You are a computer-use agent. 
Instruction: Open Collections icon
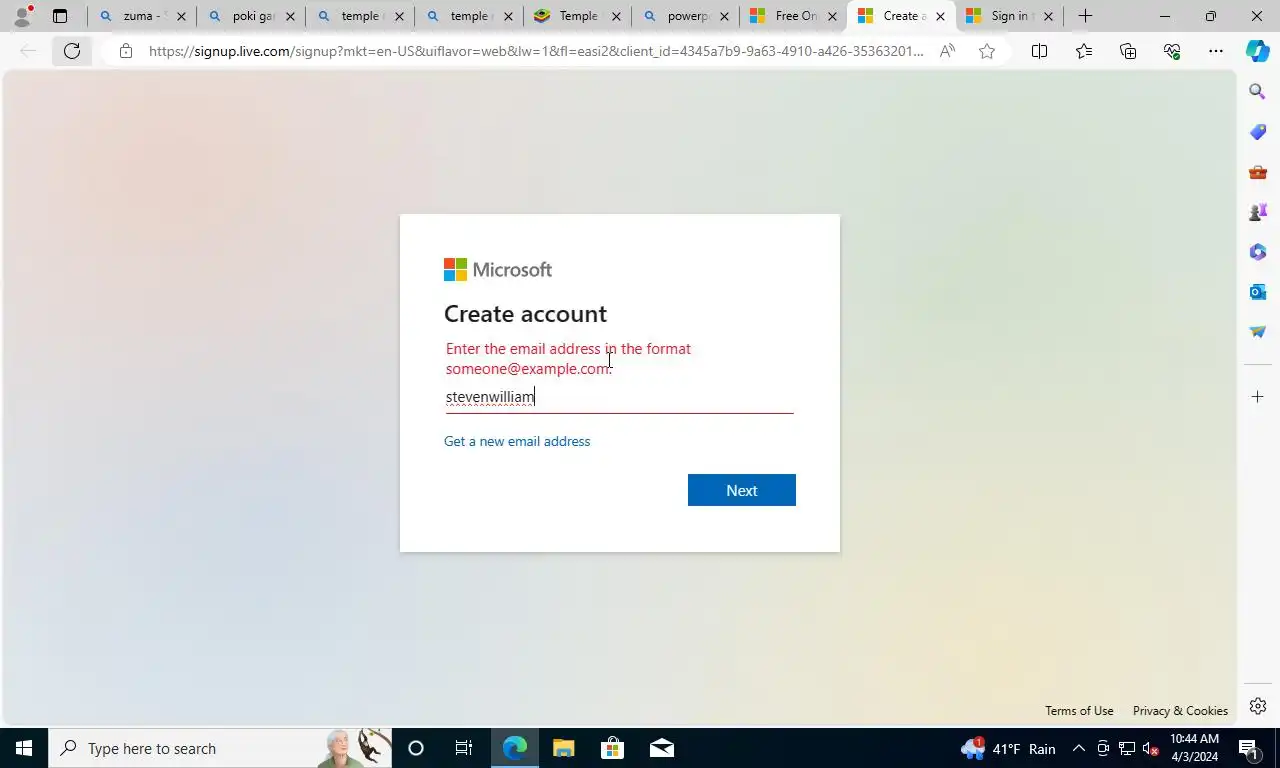pos(1128,51)
